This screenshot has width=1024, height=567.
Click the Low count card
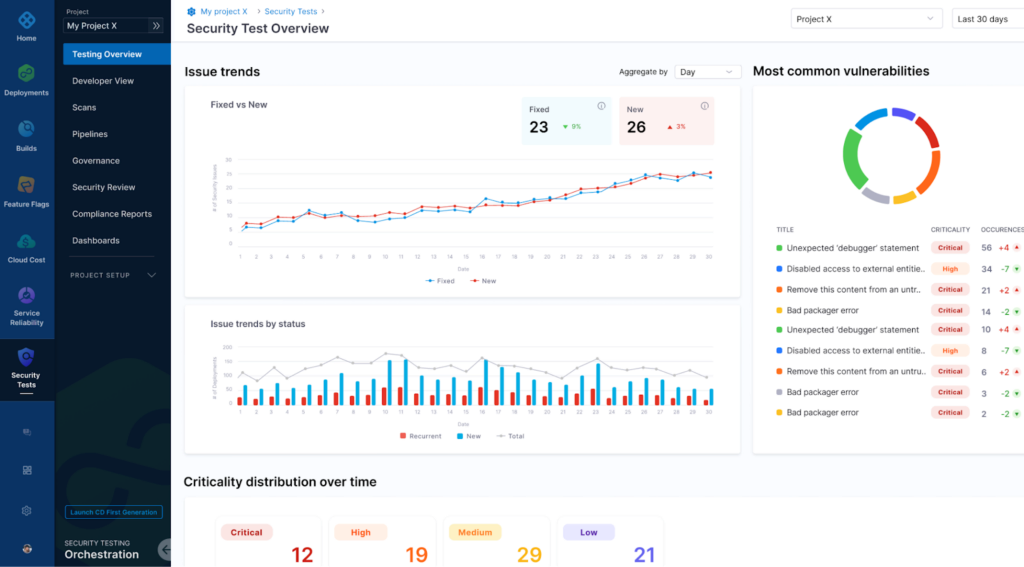(611, 542)
